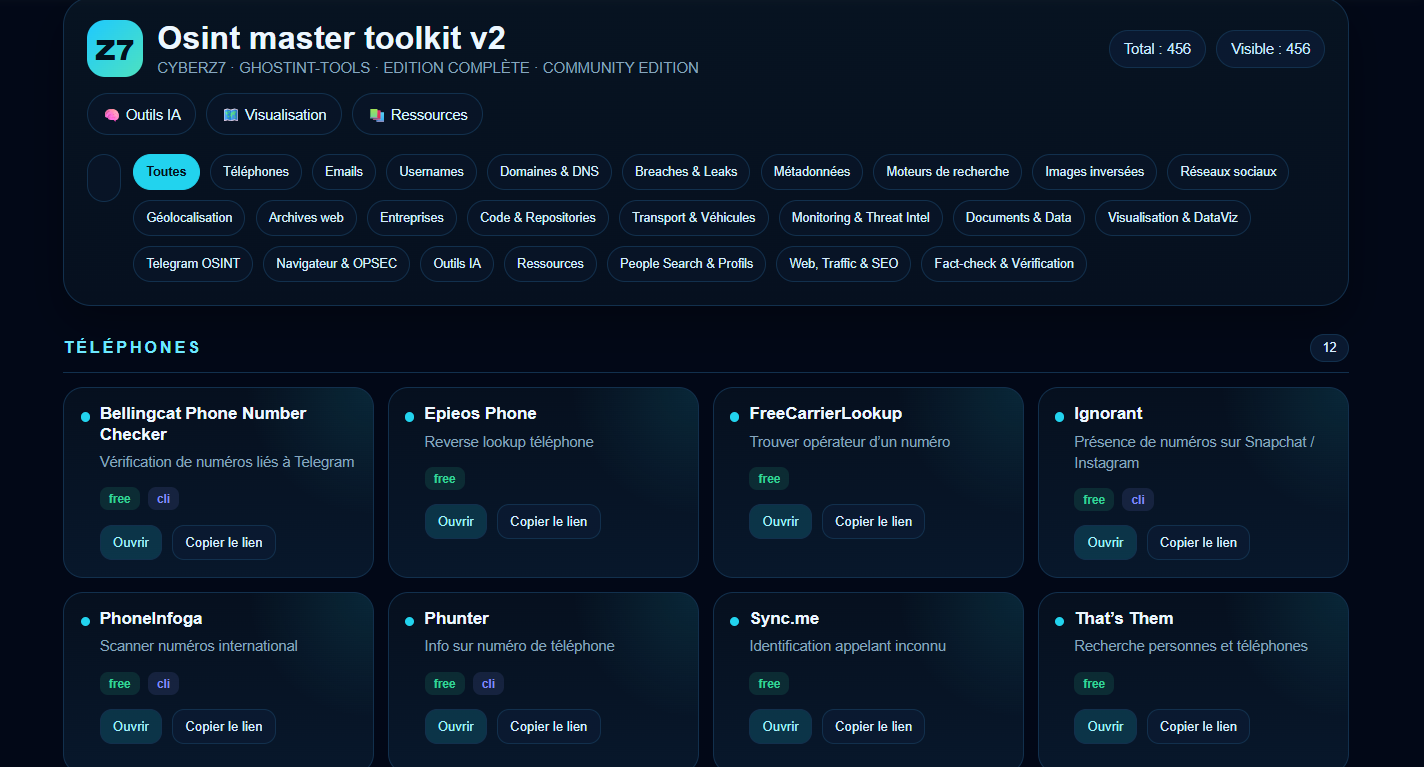Open the Visualisation map icon button

[274, 115]
